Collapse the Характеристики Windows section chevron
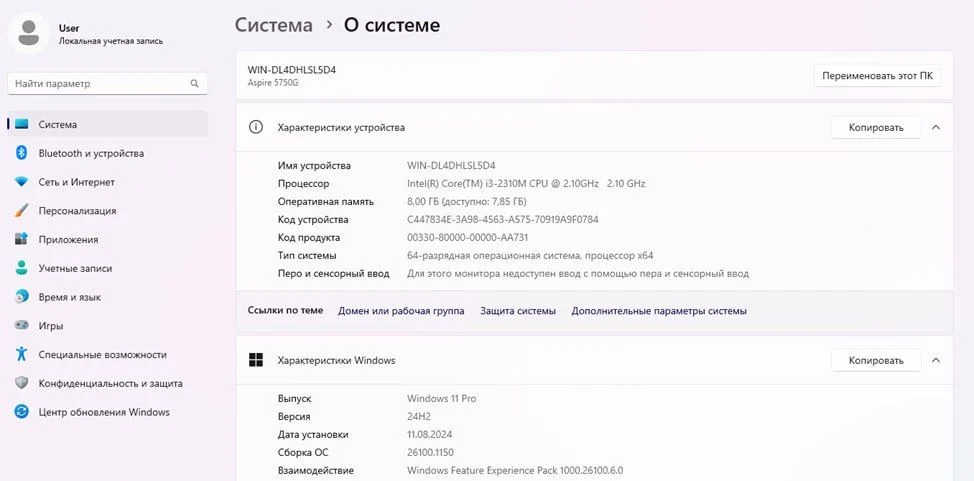The image size is (974, 481). [x=935, y=360]
